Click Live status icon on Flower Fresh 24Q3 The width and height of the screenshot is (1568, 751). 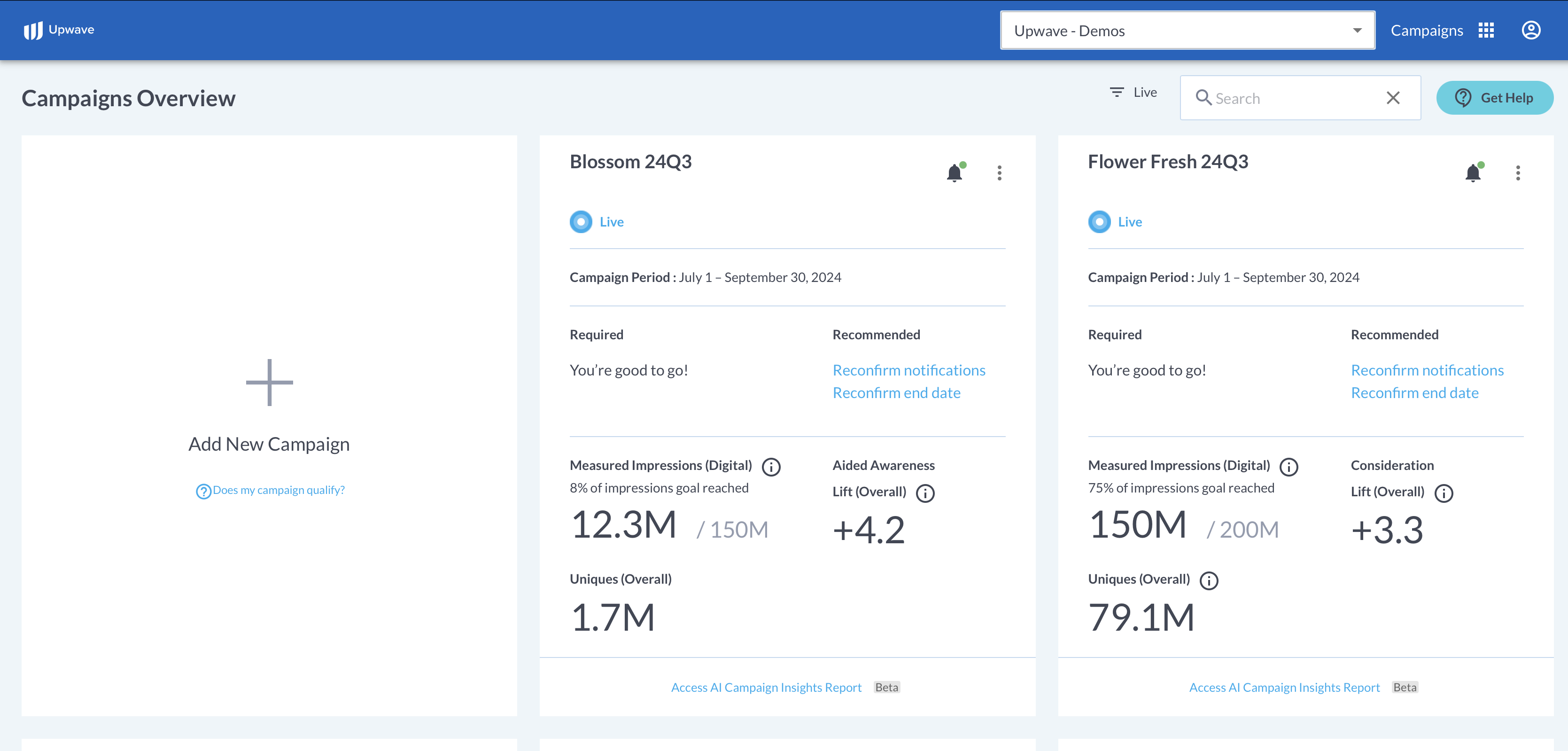[1099, 222]
